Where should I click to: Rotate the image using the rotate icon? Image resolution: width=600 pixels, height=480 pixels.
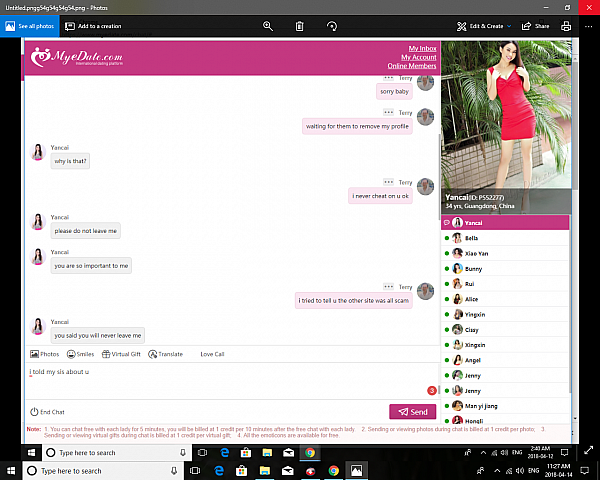click(x=332, y=26)
